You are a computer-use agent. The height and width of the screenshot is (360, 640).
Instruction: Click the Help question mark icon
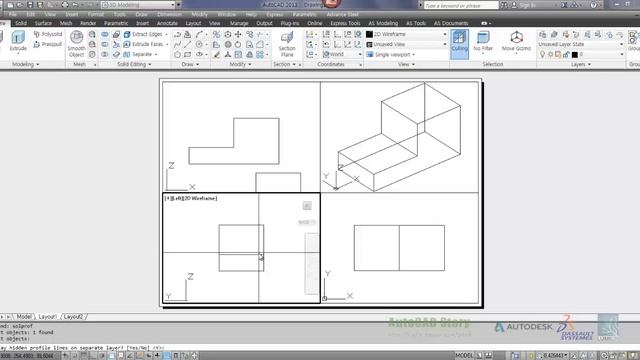tap(593, 5)
